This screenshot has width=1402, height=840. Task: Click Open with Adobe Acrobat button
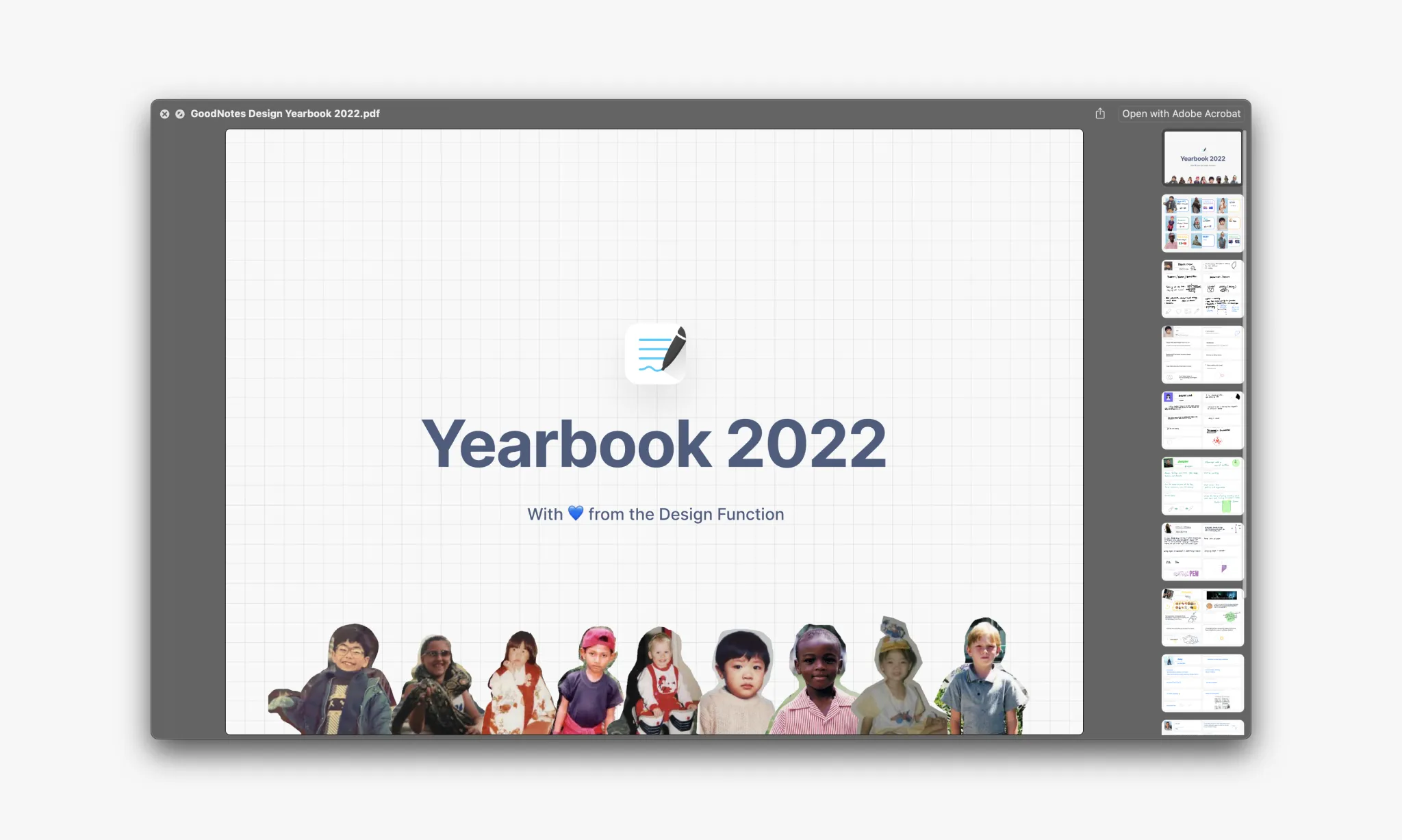[1181, 114]
